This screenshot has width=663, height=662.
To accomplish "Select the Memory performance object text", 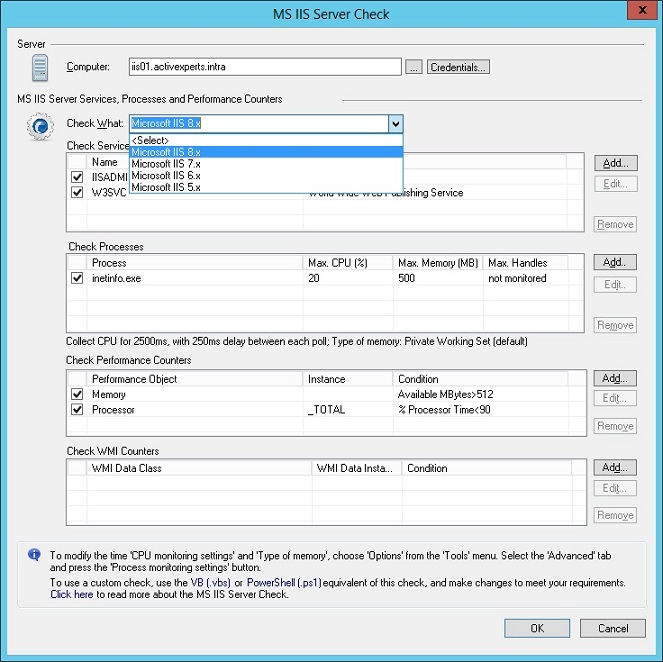I will click(x=109, y=394).
